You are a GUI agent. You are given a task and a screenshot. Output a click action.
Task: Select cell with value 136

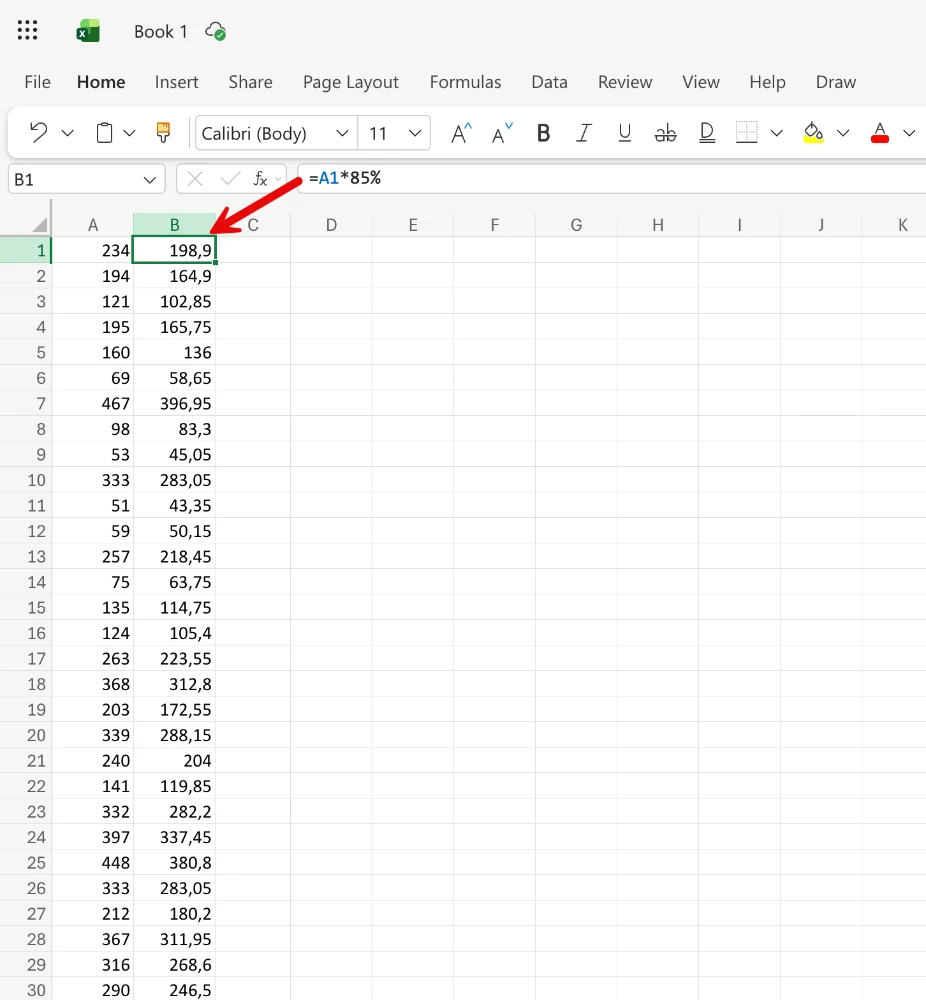pos(174,351)
